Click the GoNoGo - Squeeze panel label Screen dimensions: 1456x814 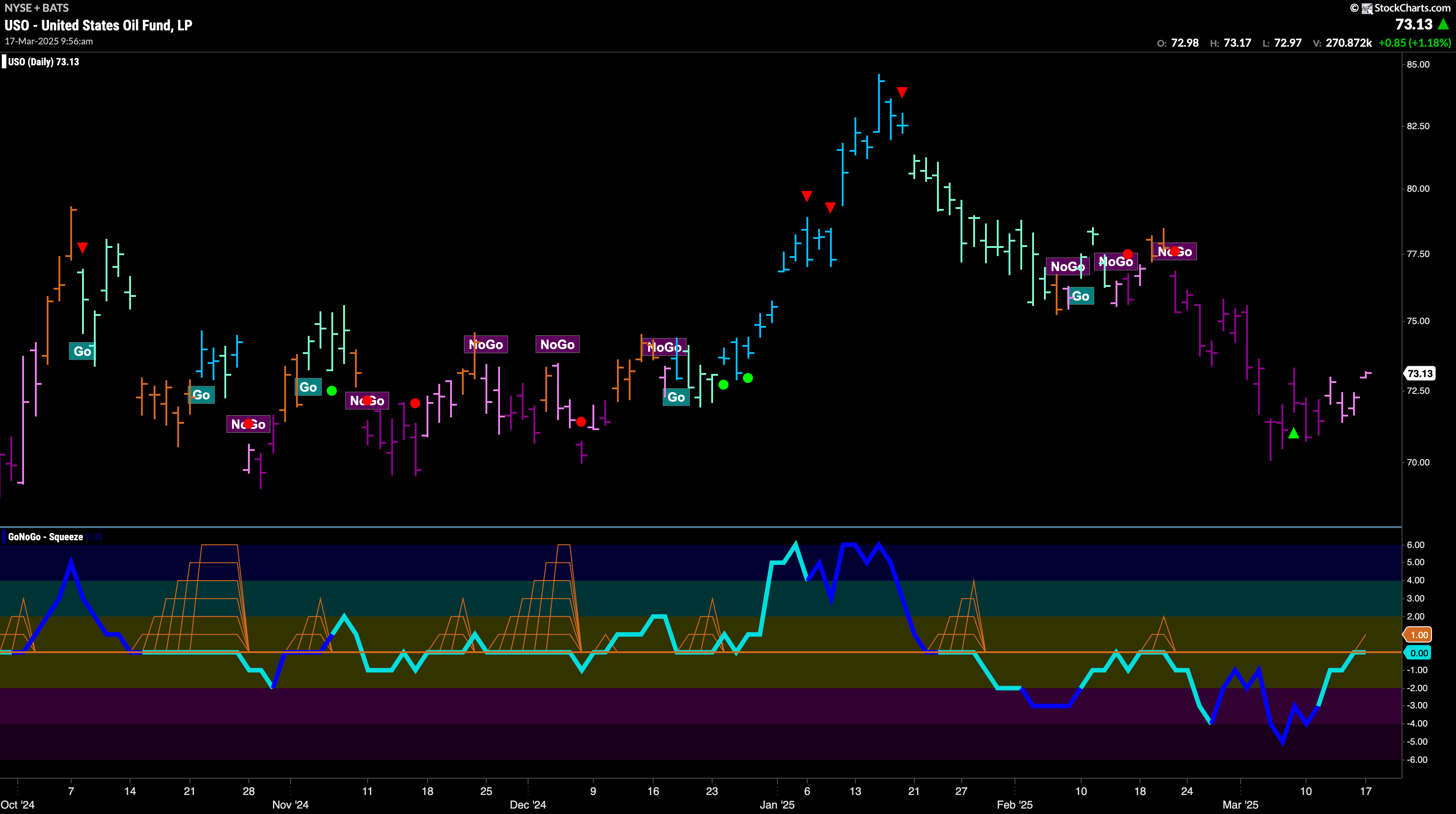click(45, 537)
